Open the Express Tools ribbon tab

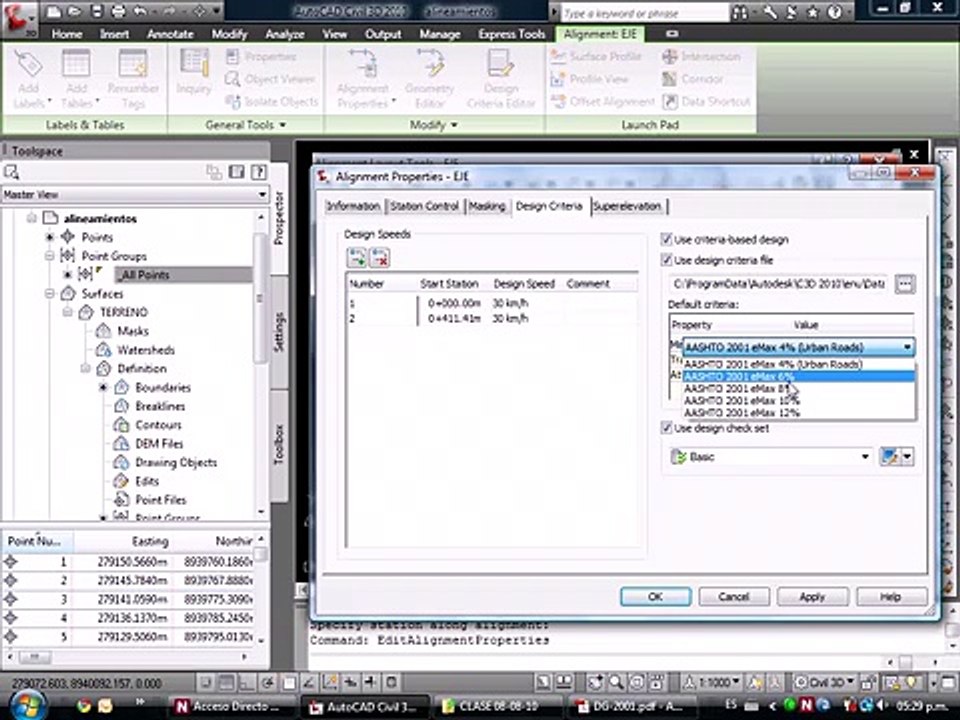coord(512,34)
